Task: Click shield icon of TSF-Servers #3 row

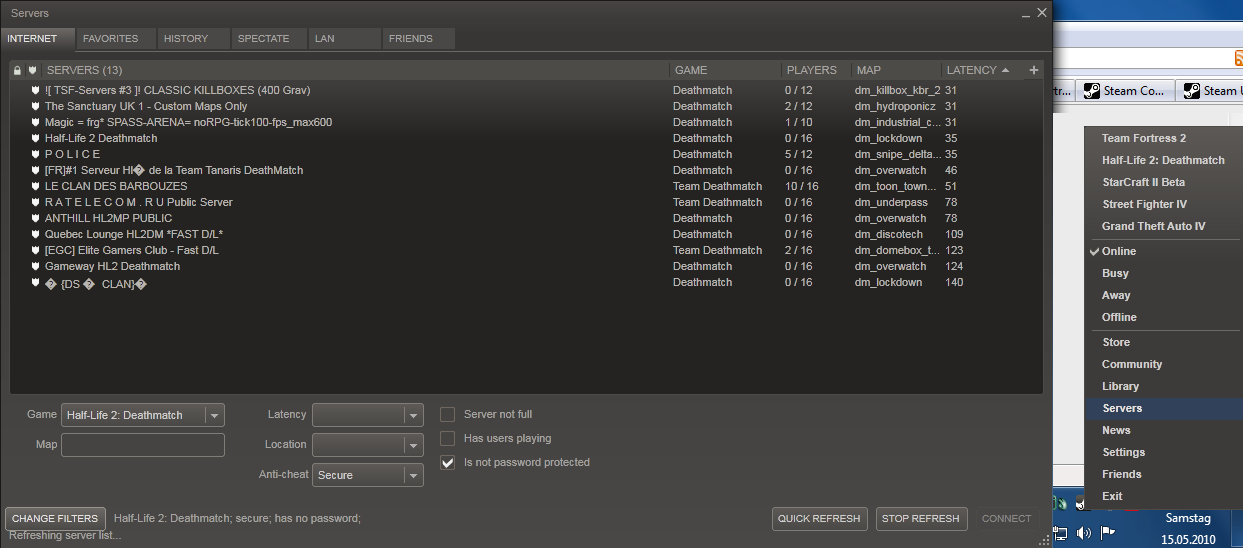Action: 35,90
